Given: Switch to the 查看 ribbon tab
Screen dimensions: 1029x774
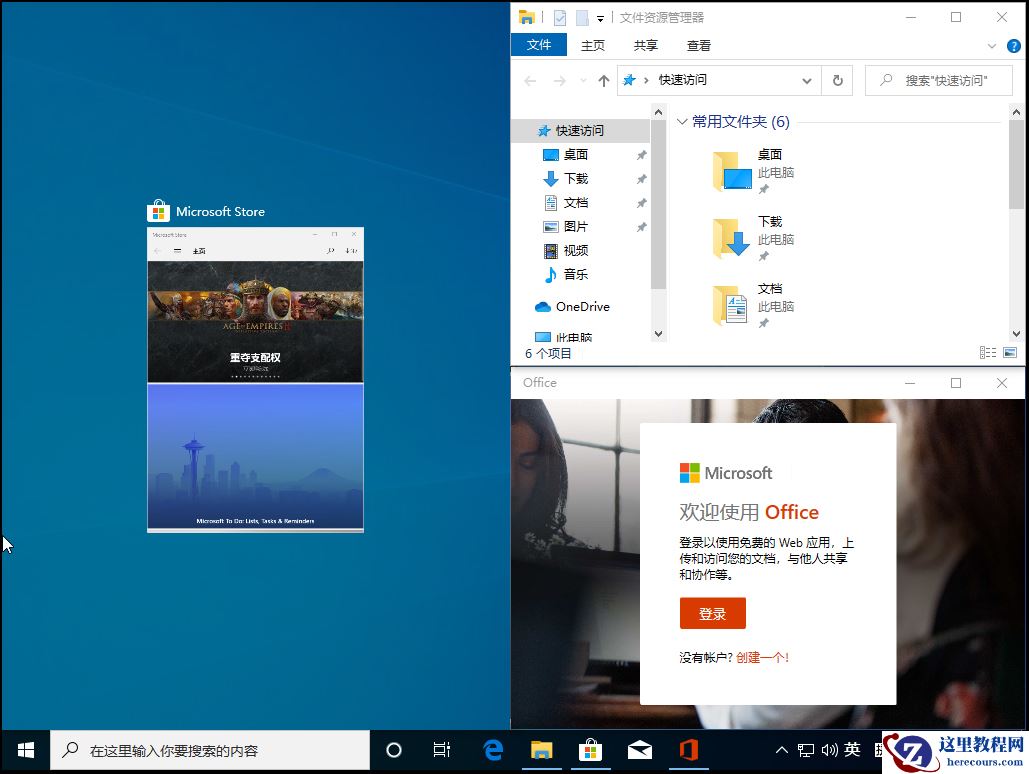Looking at the screenshot, I should [698, 45].
